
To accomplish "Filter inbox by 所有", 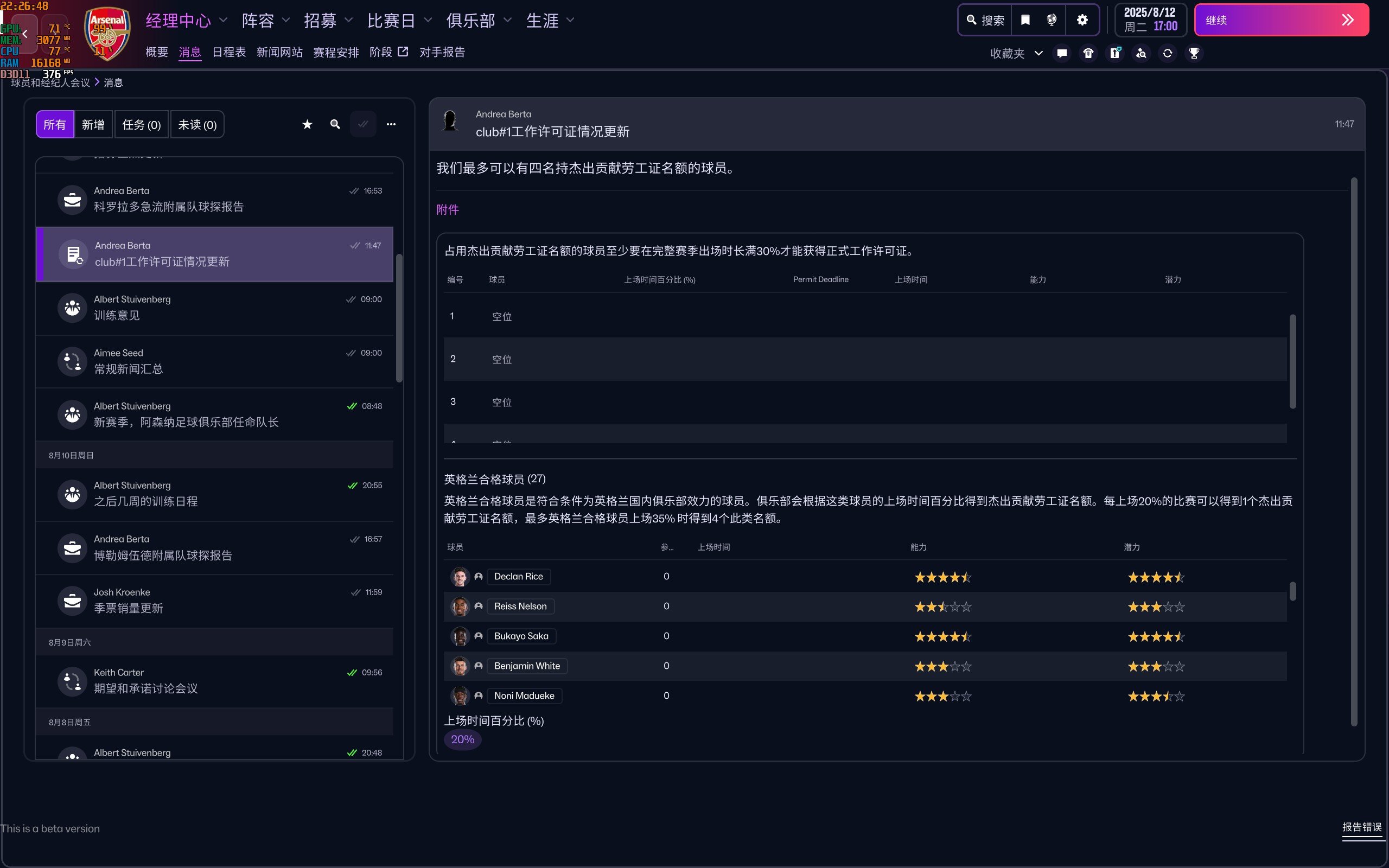I will pyautogui.click(x=54, y=125).
